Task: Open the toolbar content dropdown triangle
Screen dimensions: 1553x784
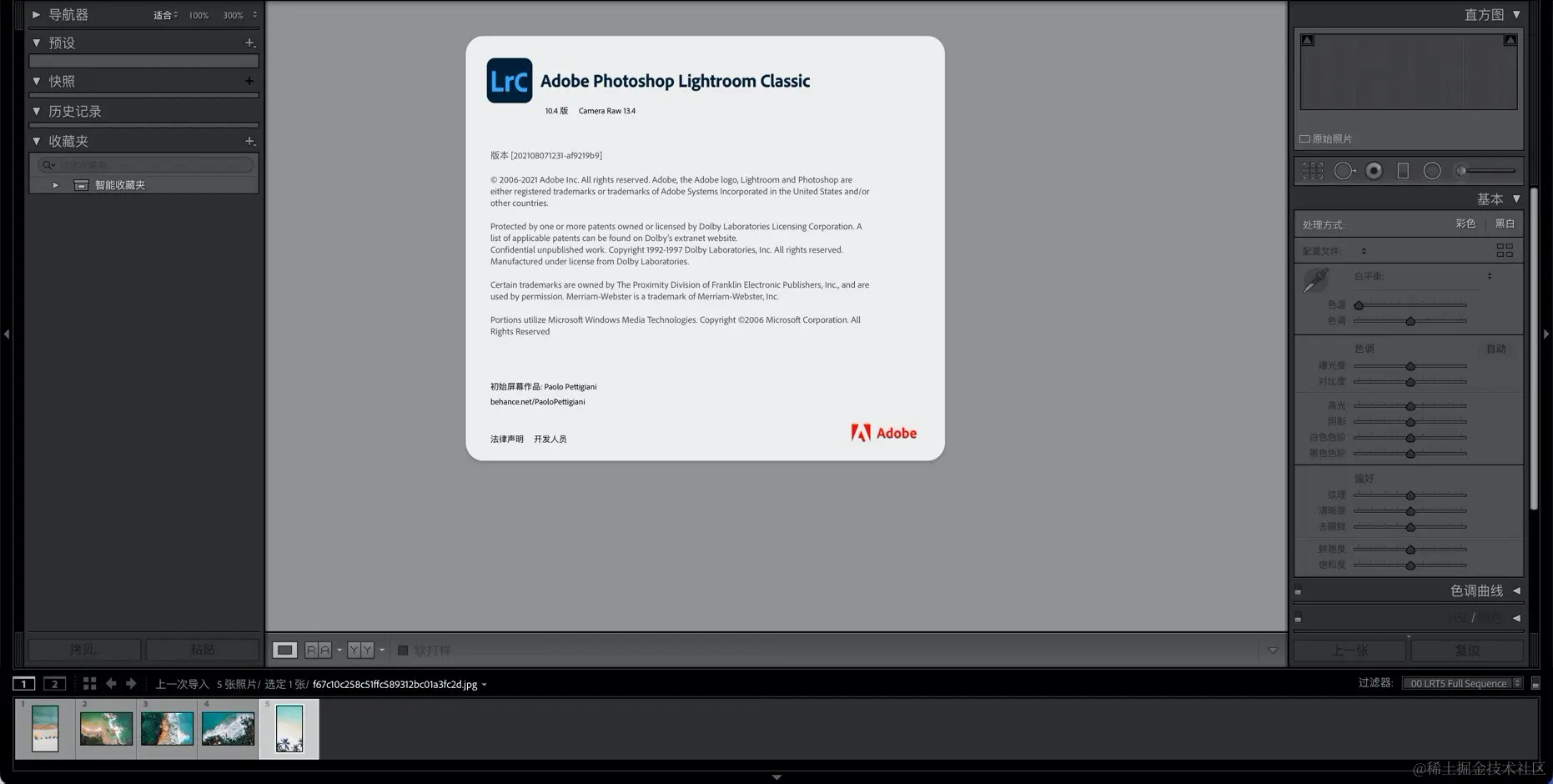Action: (x=1273, y=651)
